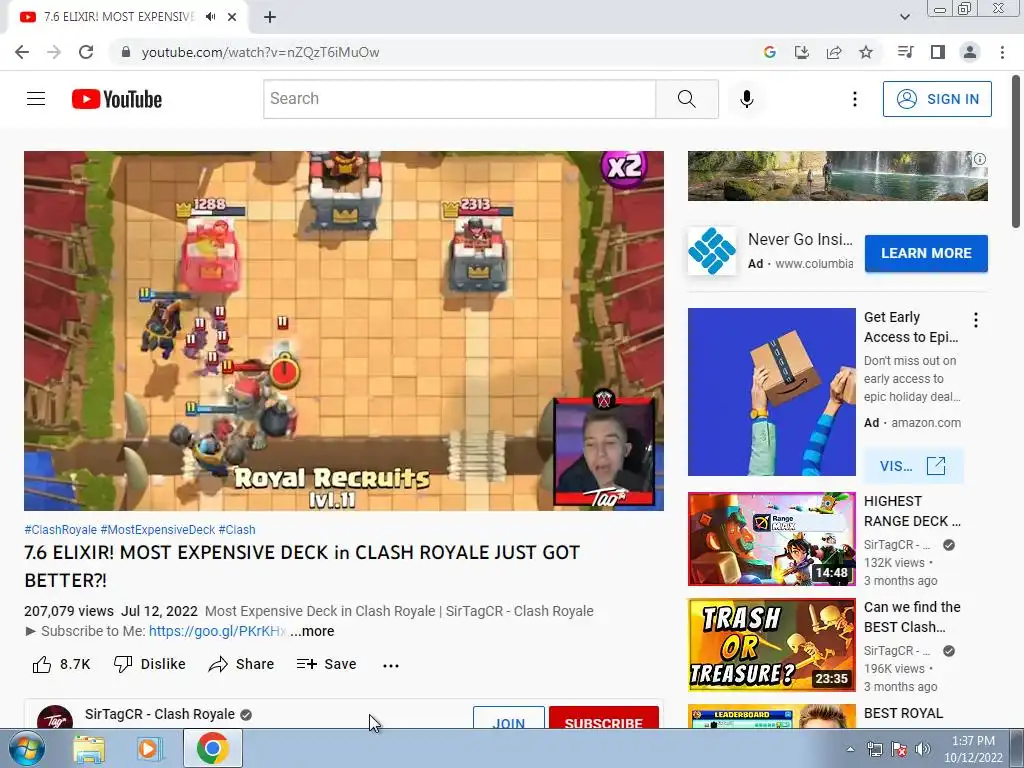View site info via padlock icon
Screen dimensions: 1024x768
(126, 52)
